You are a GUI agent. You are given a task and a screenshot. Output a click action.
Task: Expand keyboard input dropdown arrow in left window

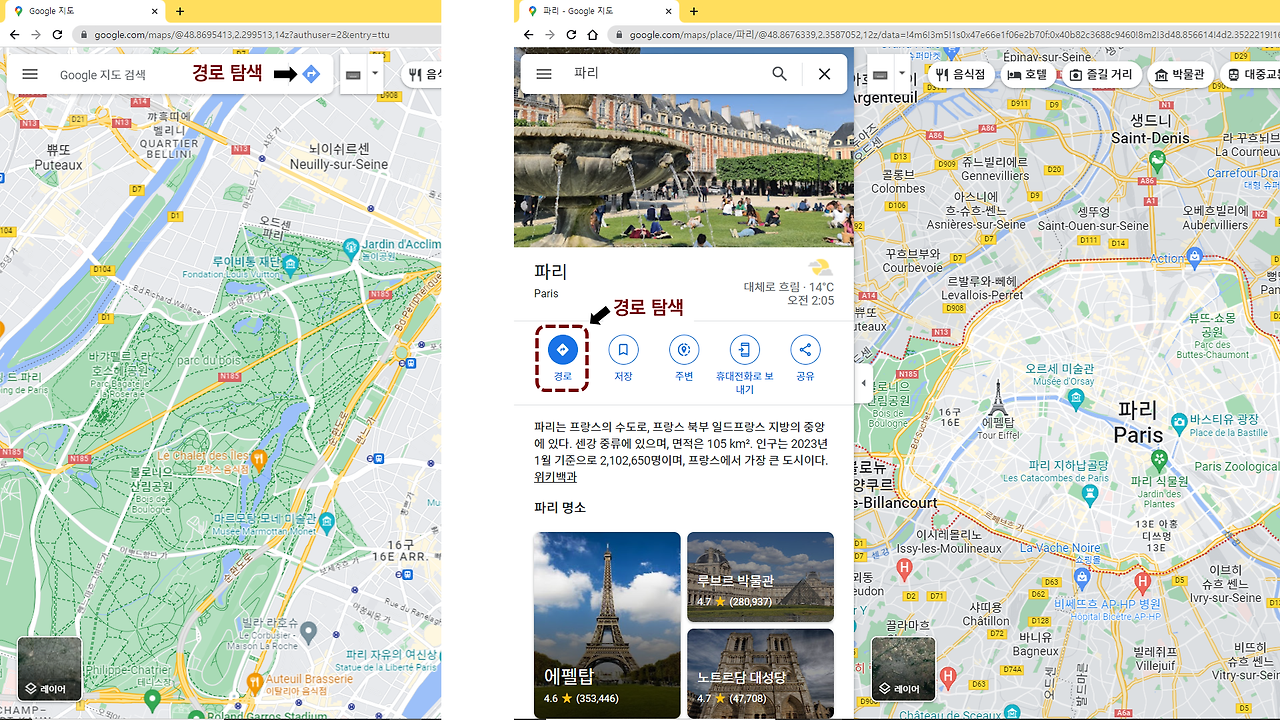pyautogui.click(x=375, y=74)
